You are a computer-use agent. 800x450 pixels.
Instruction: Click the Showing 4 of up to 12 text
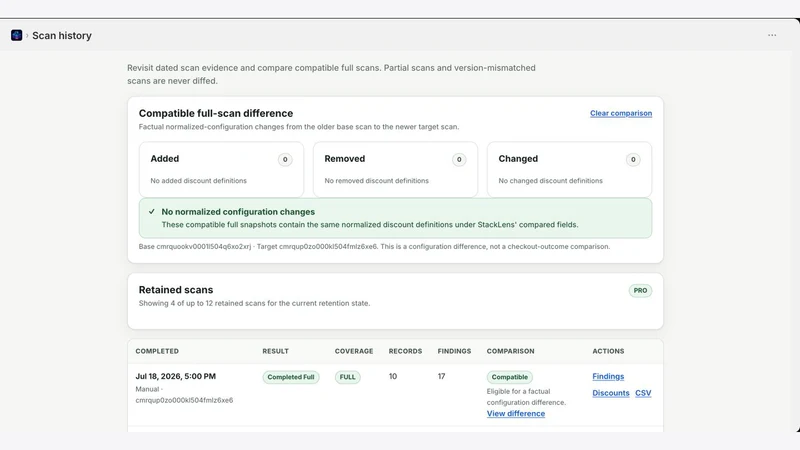(x=254, y=303)
